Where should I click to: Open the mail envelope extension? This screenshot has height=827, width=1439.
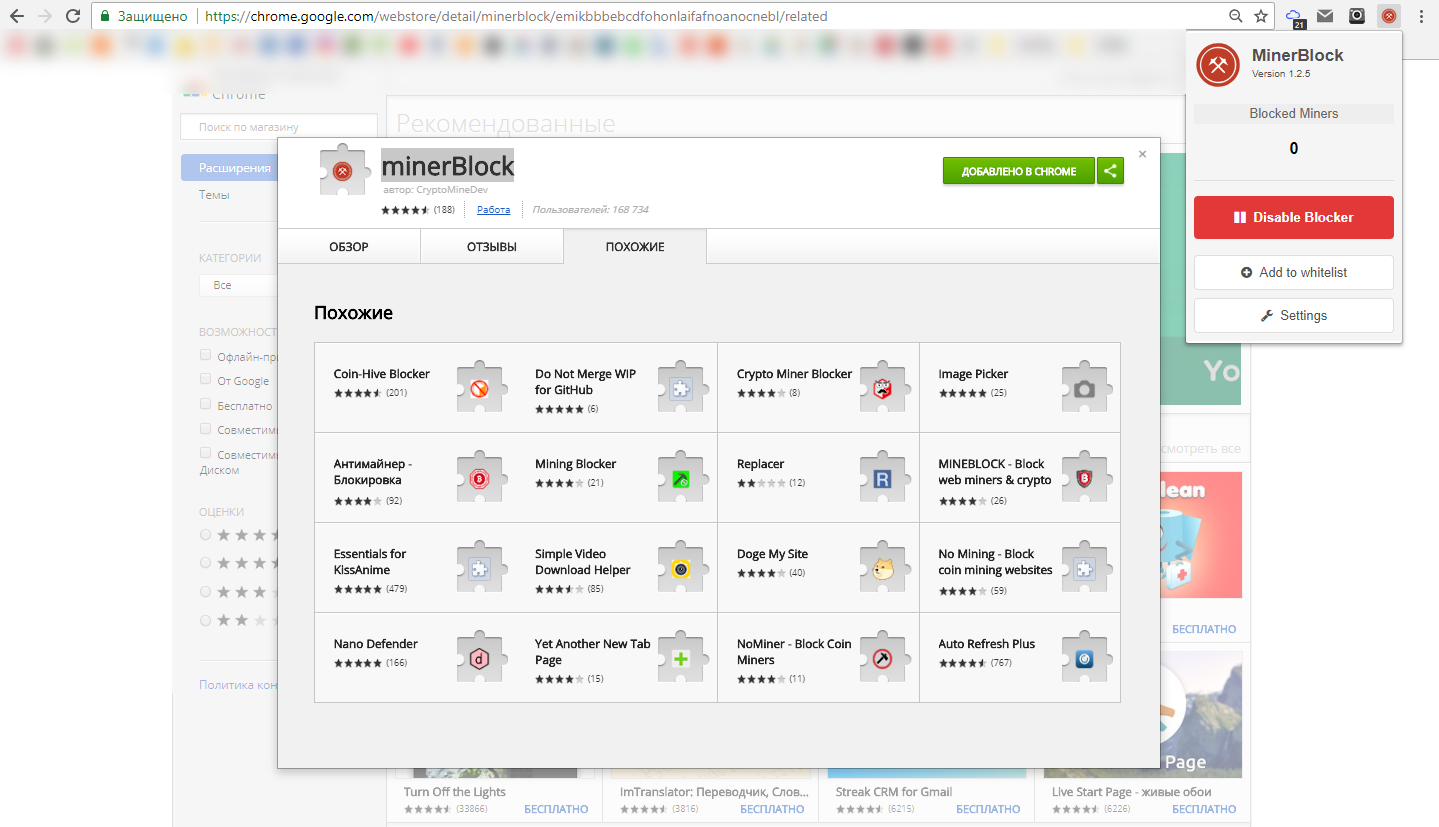(x=1325, y=16)
